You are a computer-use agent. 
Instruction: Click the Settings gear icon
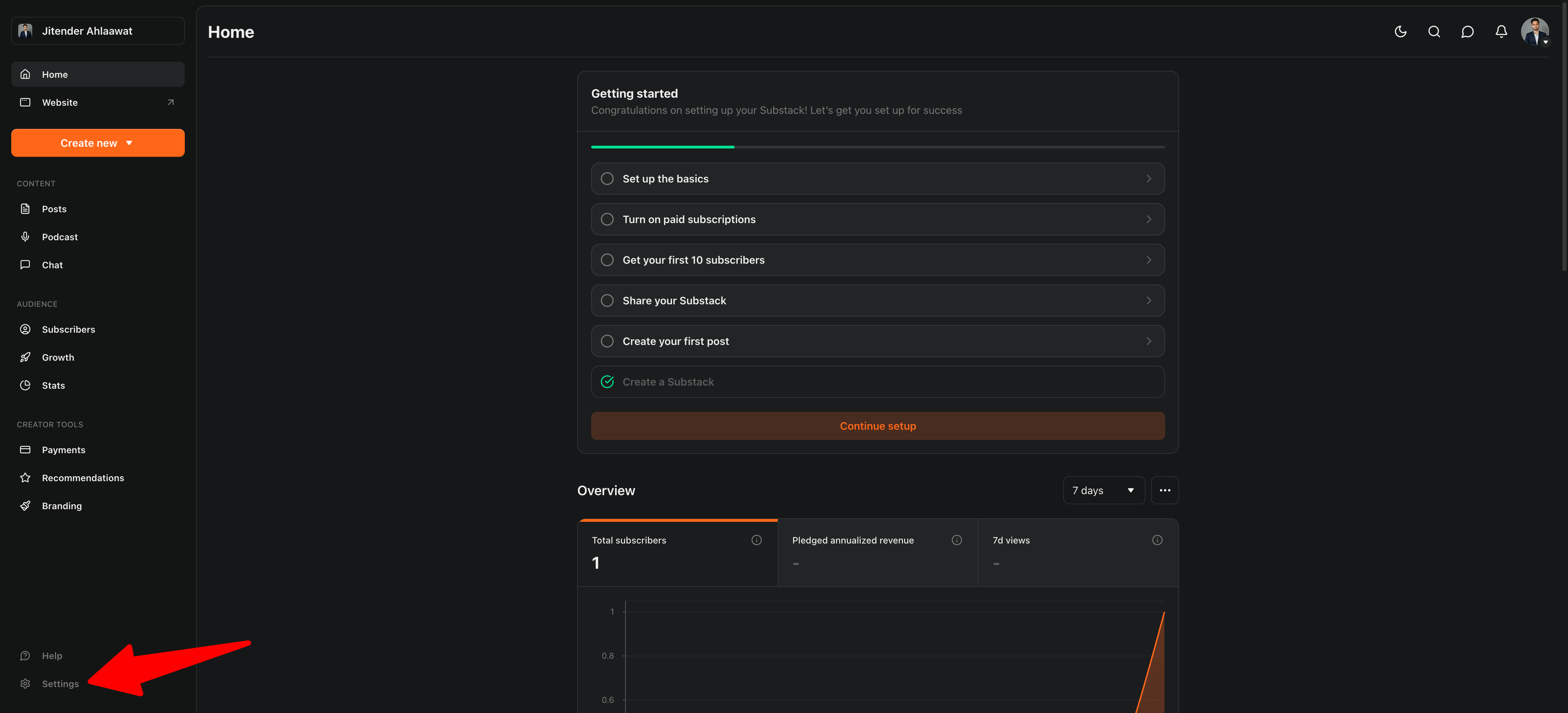coord(25,683)
